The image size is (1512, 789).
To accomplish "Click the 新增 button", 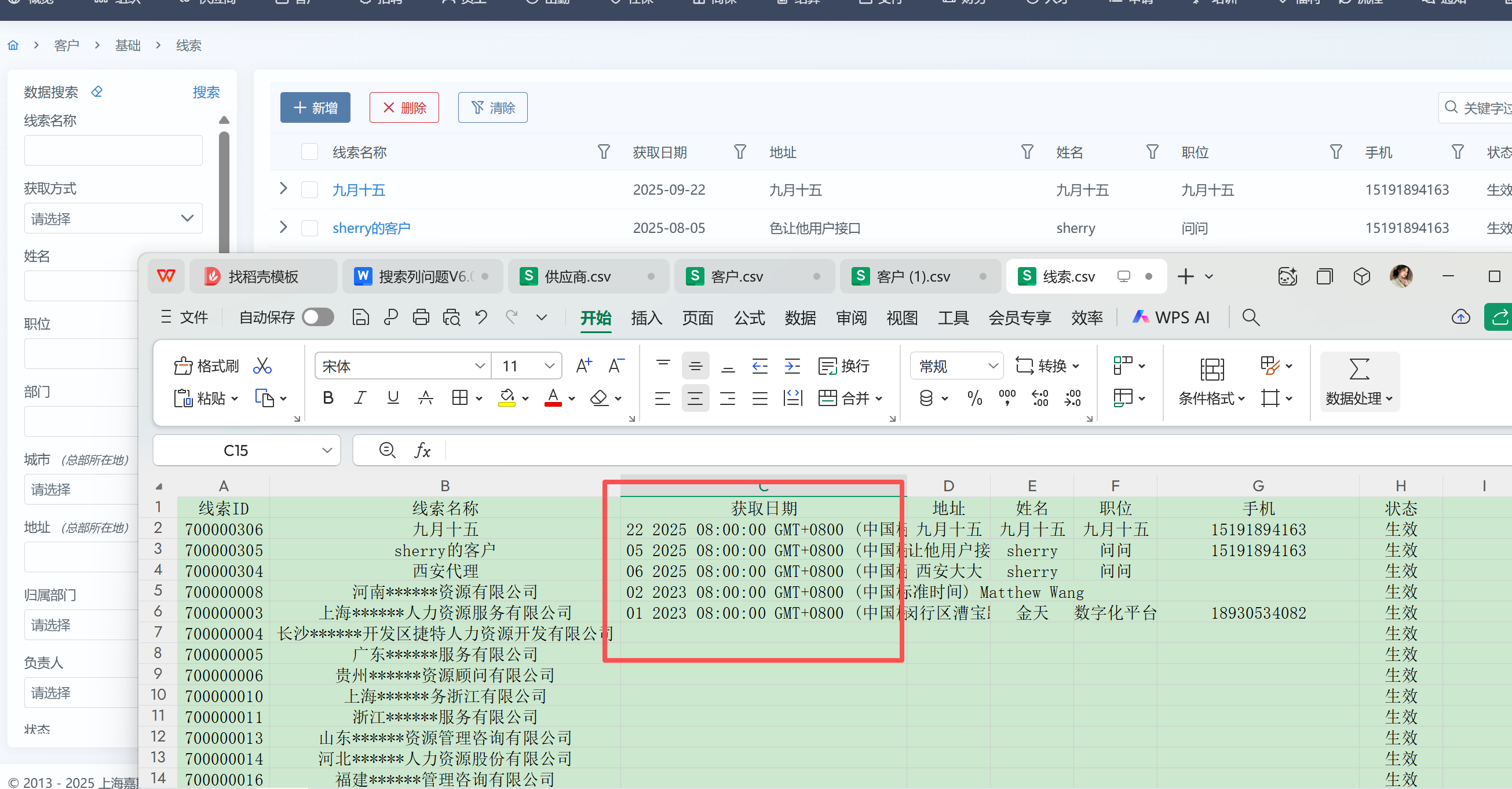I will pos(315,107).
